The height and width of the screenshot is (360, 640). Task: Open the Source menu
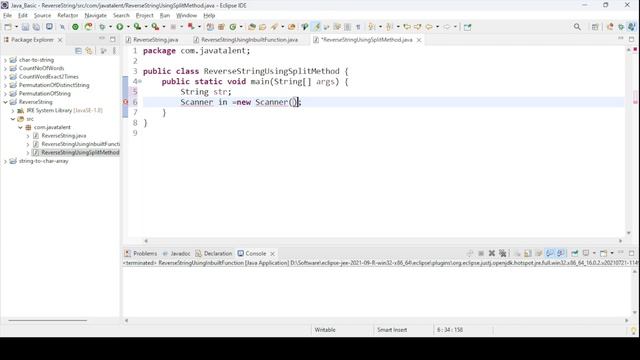42,16
